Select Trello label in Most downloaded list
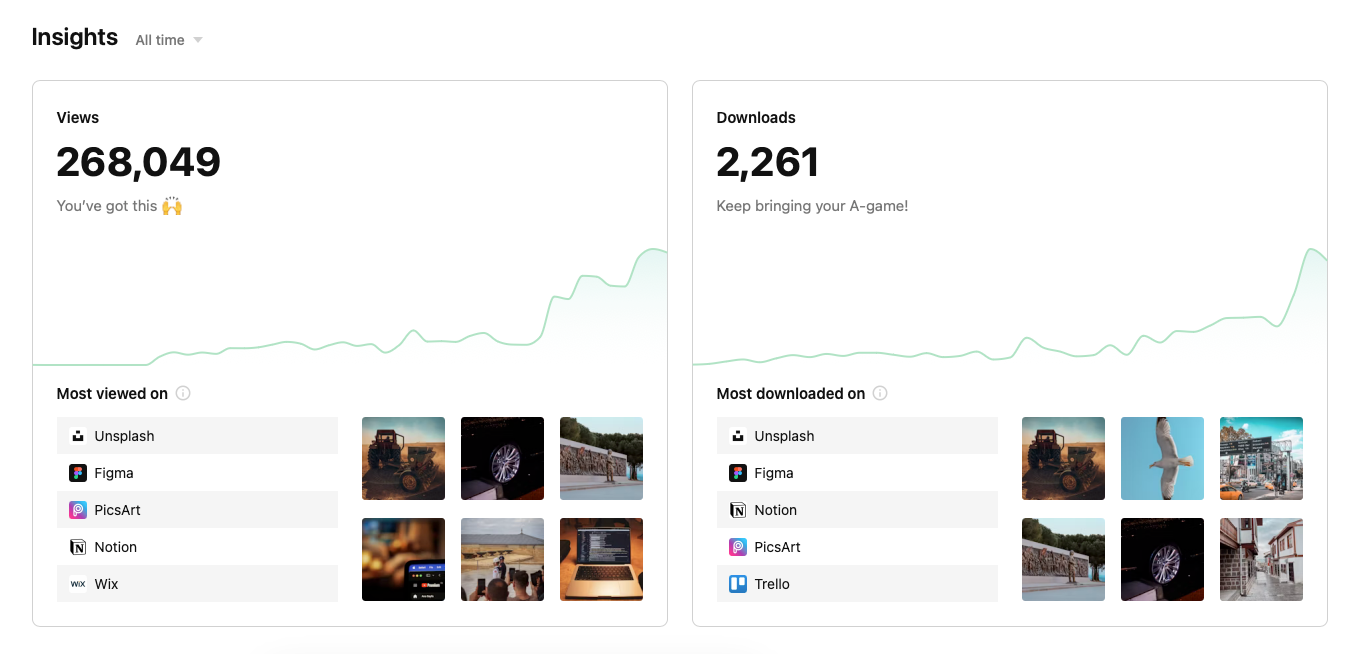The width and height of the screenshot is (1367, 654). [x=772, y=584]
